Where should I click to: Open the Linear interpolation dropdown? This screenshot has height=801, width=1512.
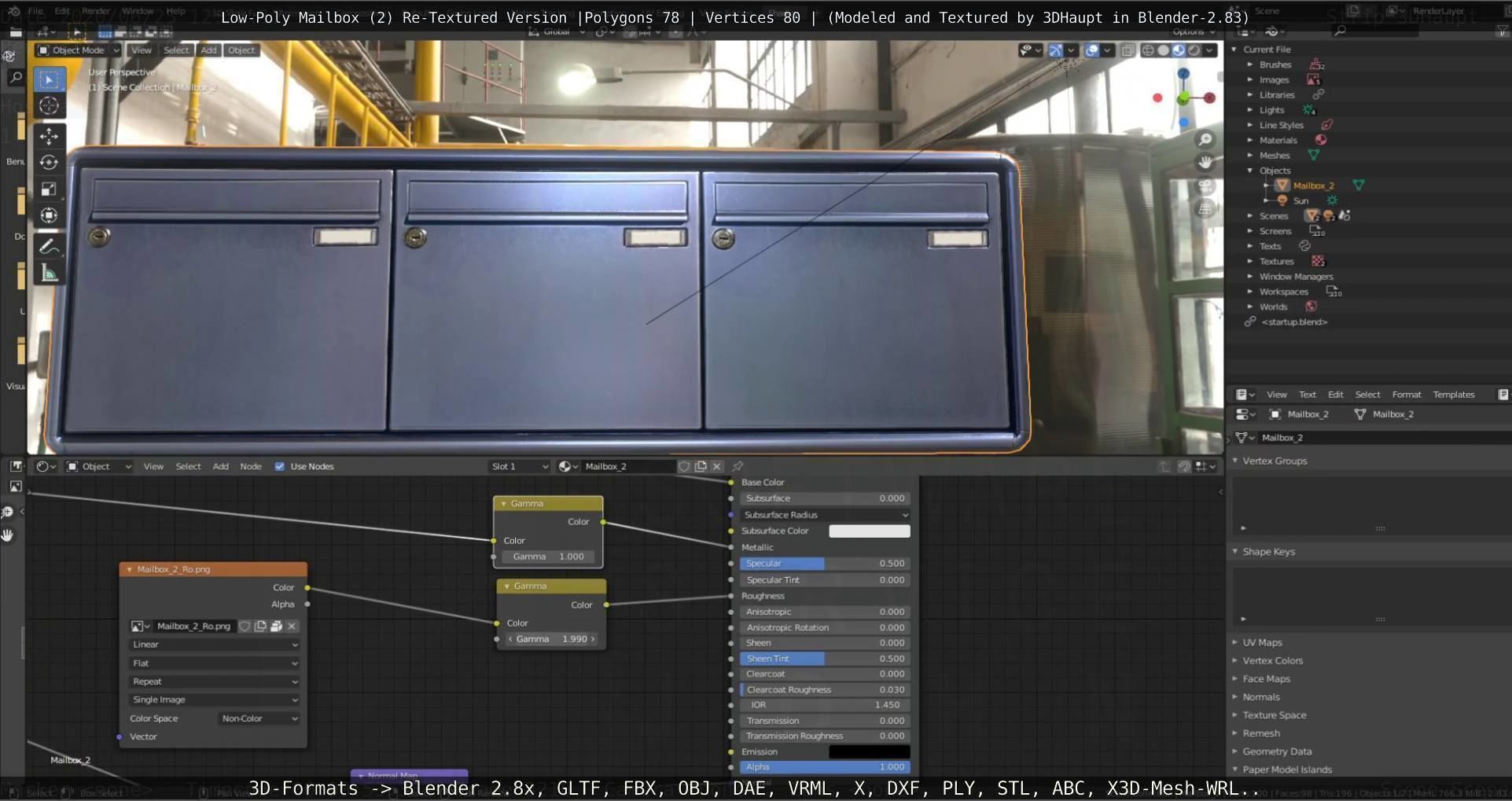[214, 645]
